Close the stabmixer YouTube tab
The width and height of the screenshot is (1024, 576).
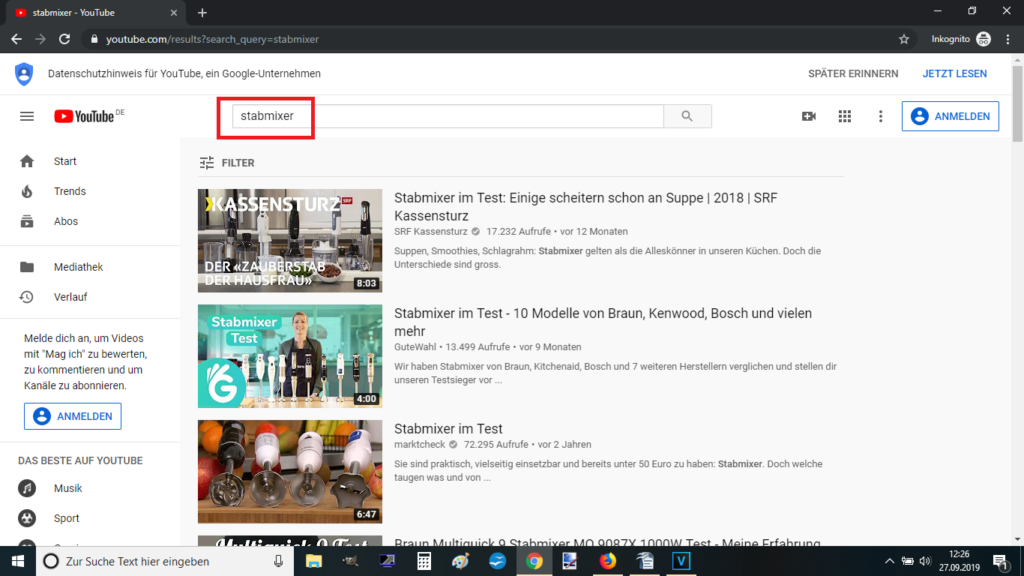pyautogui.click(x=174, y=12)
